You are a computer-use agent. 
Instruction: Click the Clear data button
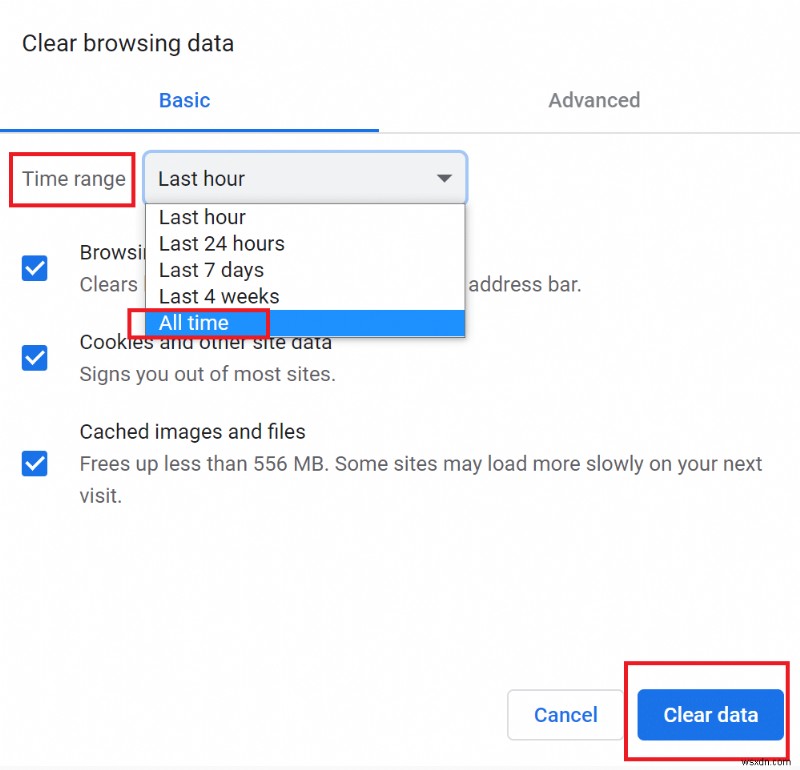(x=710, y=714)
